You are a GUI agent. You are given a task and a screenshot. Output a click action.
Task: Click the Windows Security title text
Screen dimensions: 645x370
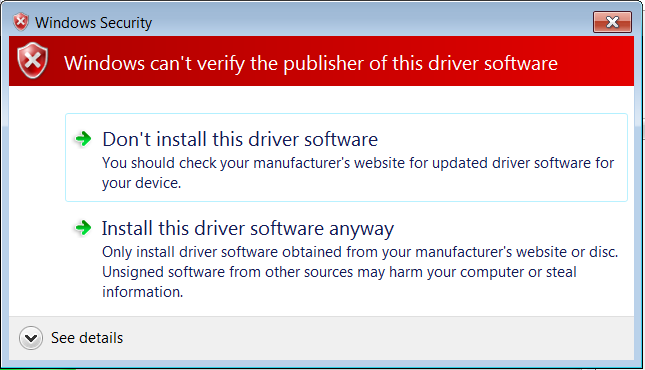[x=93, y=23]
